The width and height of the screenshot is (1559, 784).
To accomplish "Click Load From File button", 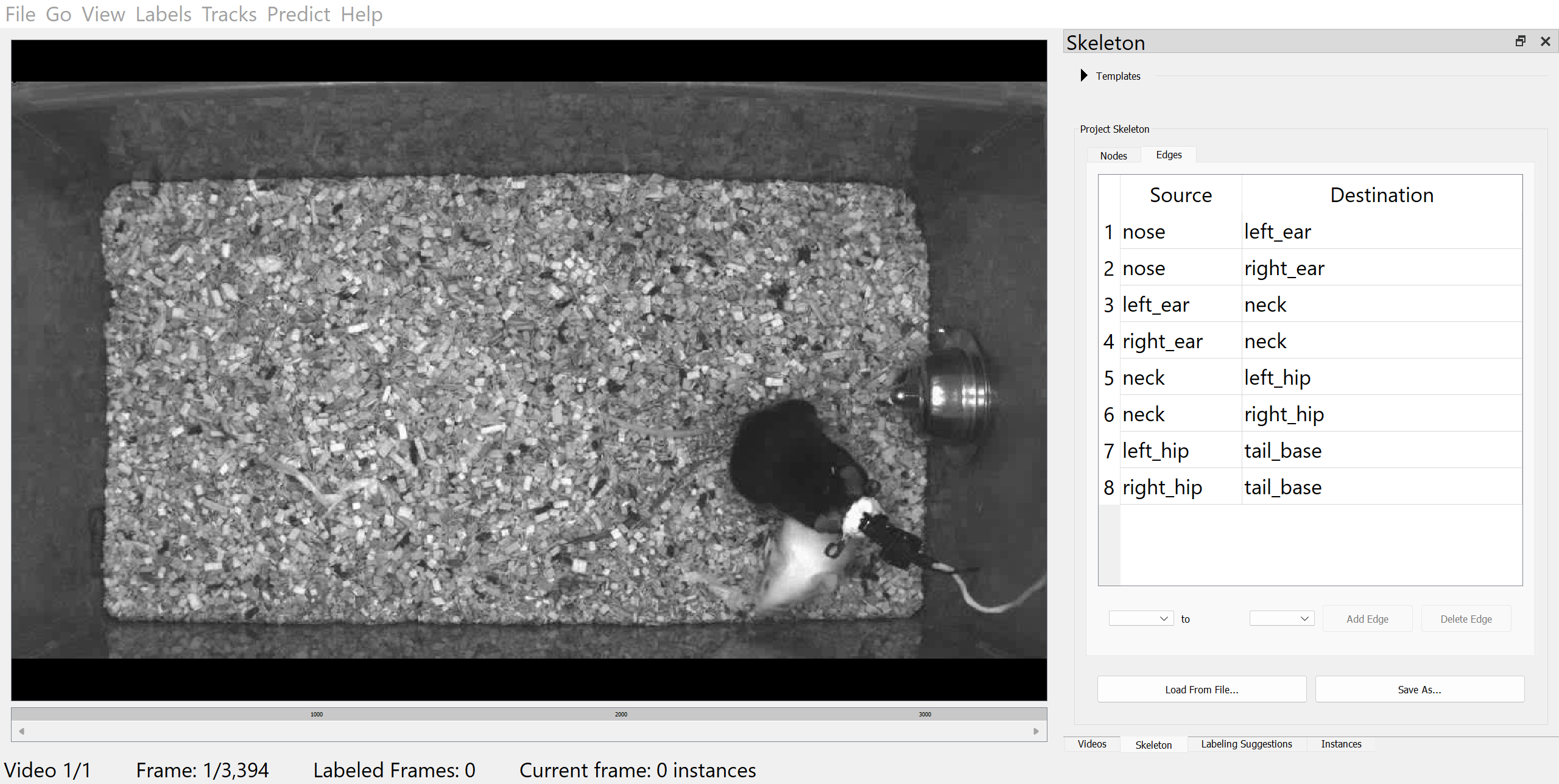I will pyautogui.click(x=1202, y=690).
